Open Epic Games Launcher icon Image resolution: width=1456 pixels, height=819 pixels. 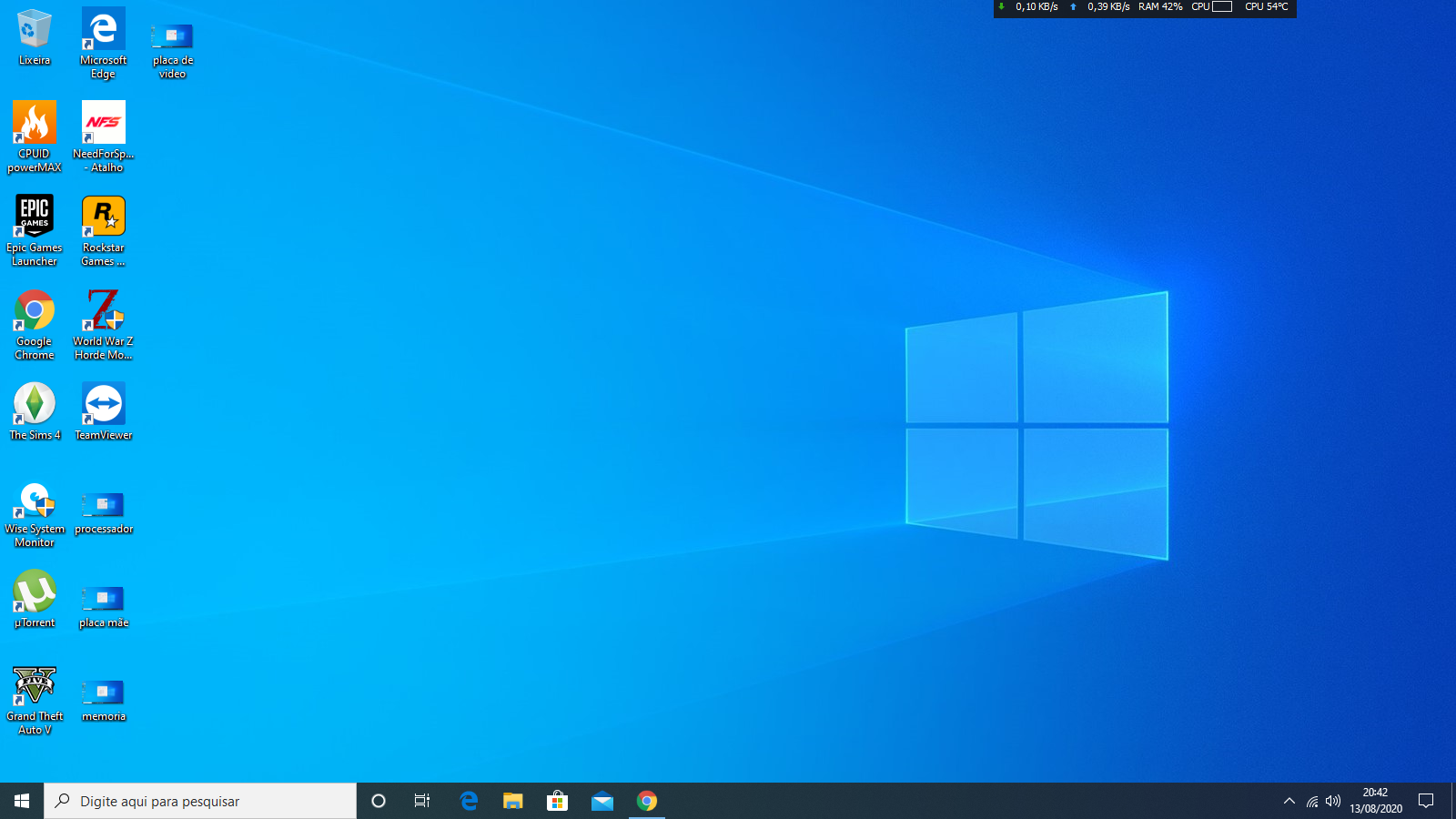point(35,230)
